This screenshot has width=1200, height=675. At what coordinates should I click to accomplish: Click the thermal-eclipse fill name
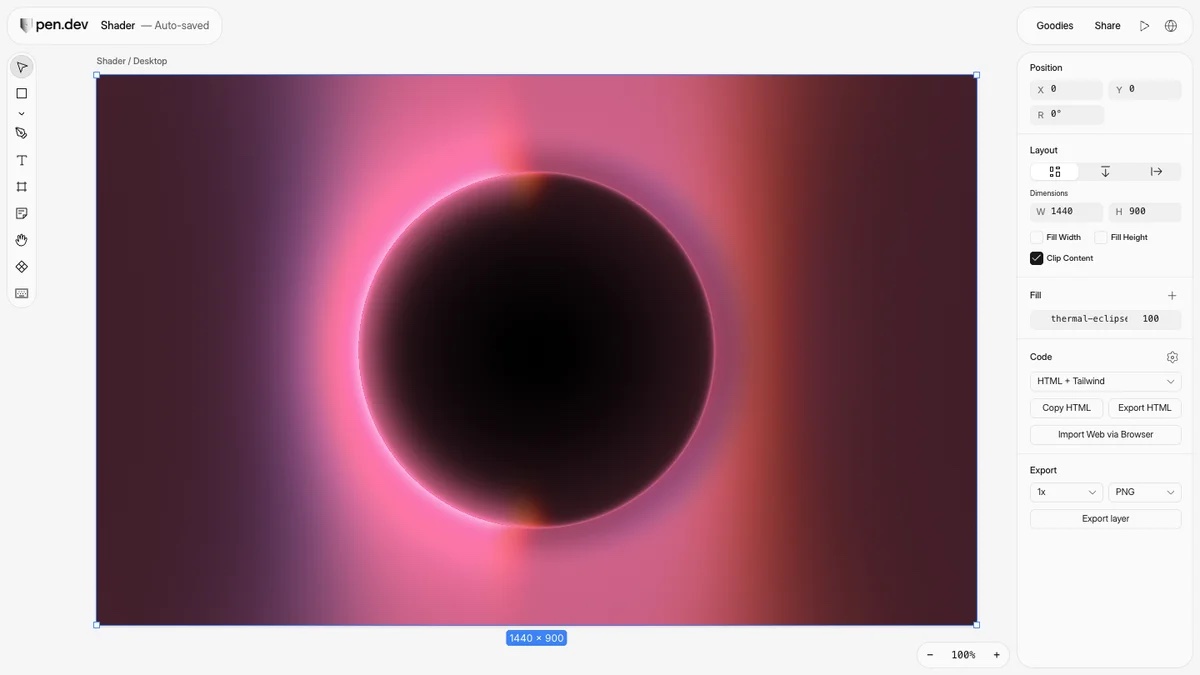pyautogui.click(x=1088, y=319)
